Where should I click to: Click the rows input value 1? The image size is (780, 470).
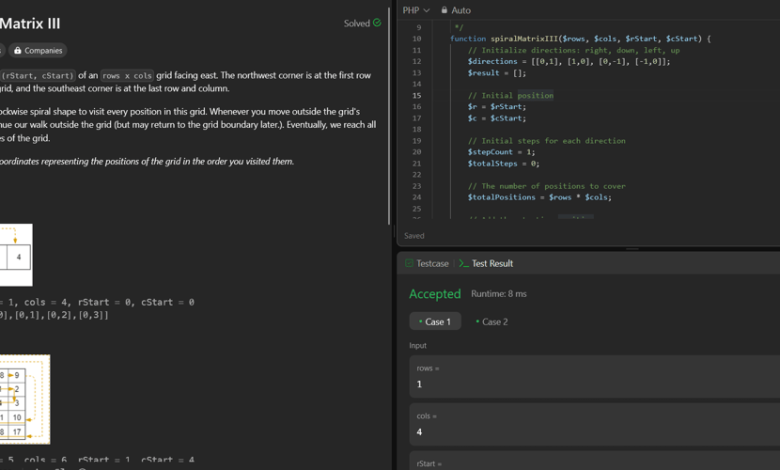[419, 384]
